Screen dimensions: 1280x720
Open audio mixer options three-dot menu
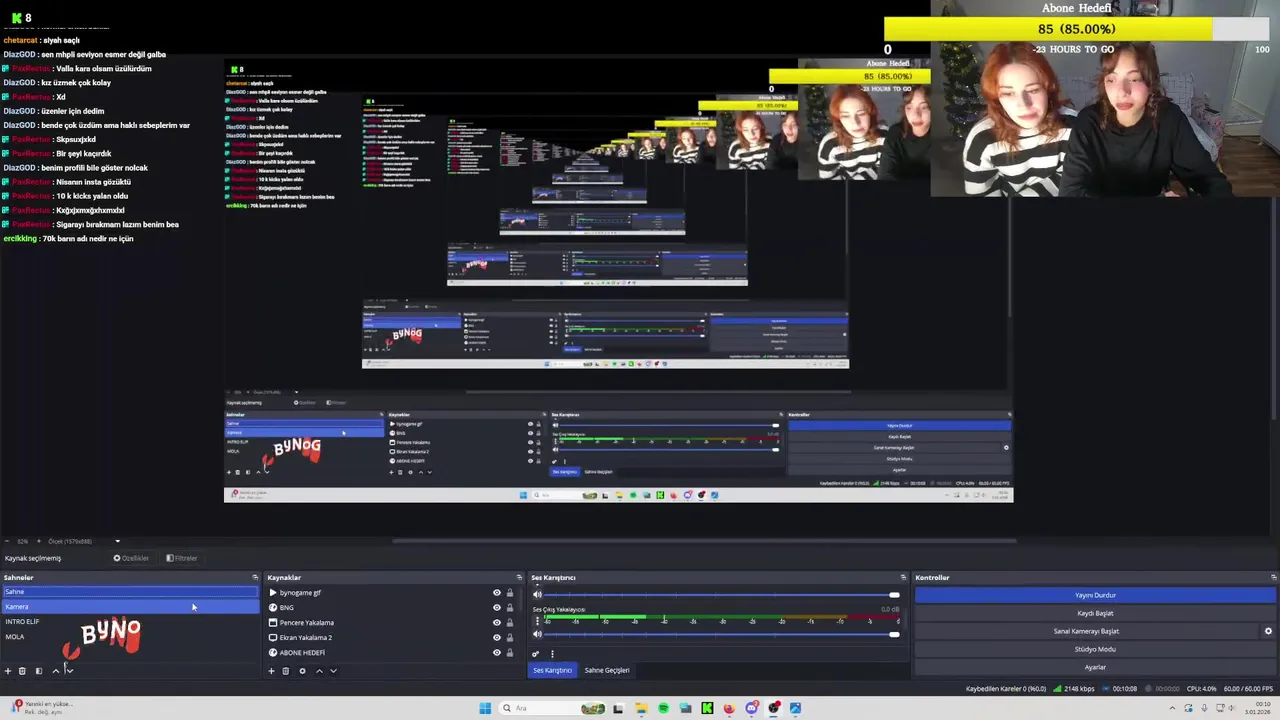point(552,654)
